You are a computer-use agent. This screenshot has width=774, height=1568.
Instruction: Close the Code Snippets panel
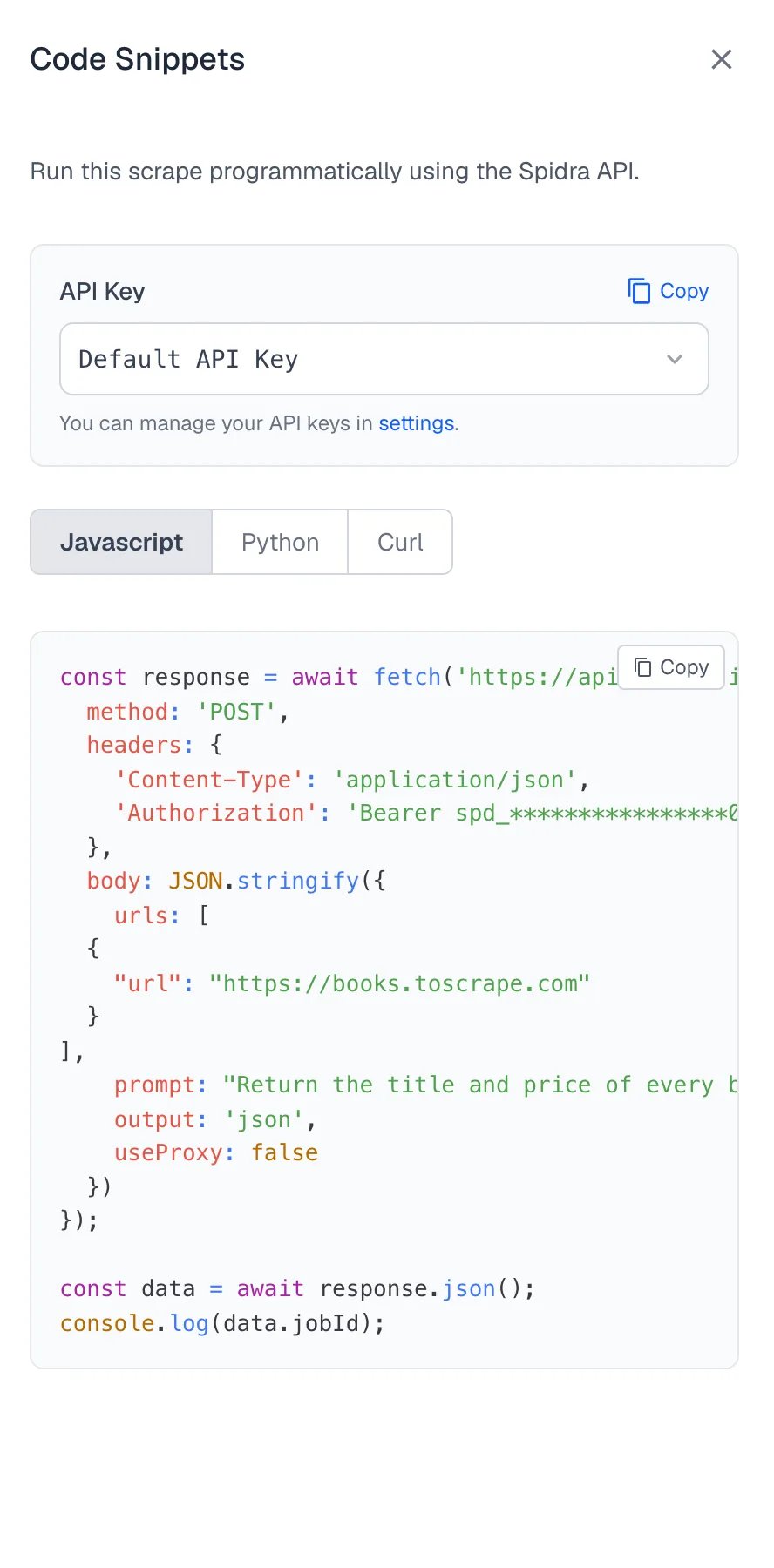click(x=721, y=59)
